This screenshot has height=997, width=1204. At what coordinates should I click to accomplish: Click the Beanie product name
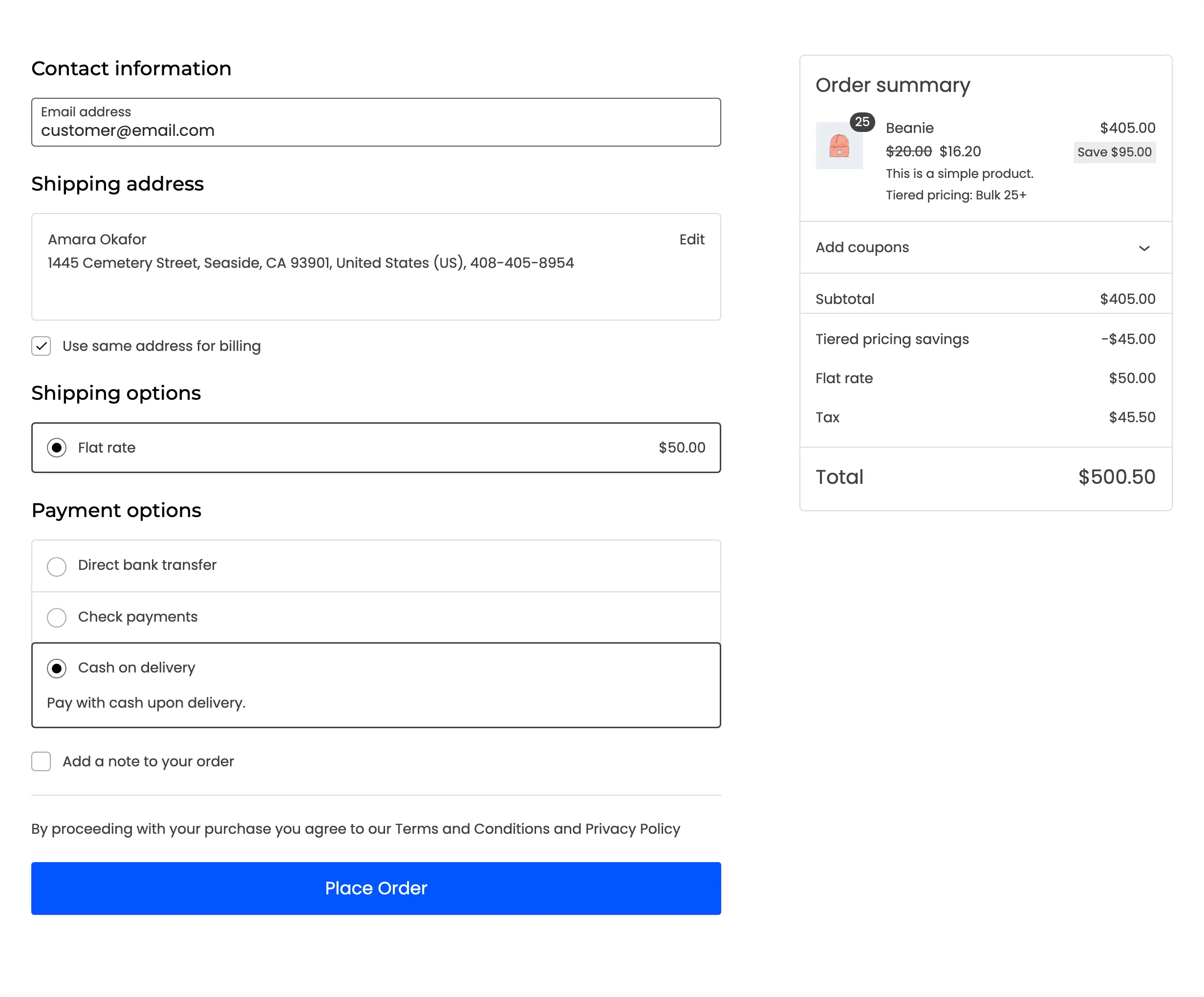point(909,128)
